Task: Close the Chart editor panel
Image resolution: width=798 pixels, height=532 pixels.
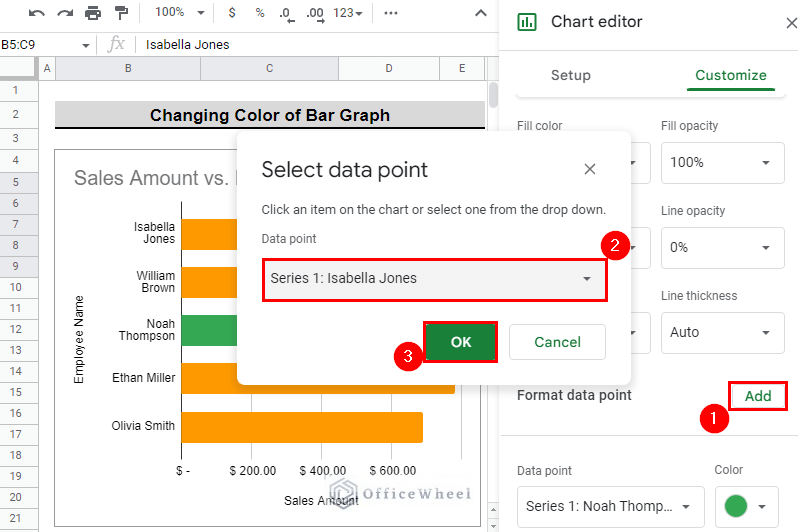Action: point(791,23)
